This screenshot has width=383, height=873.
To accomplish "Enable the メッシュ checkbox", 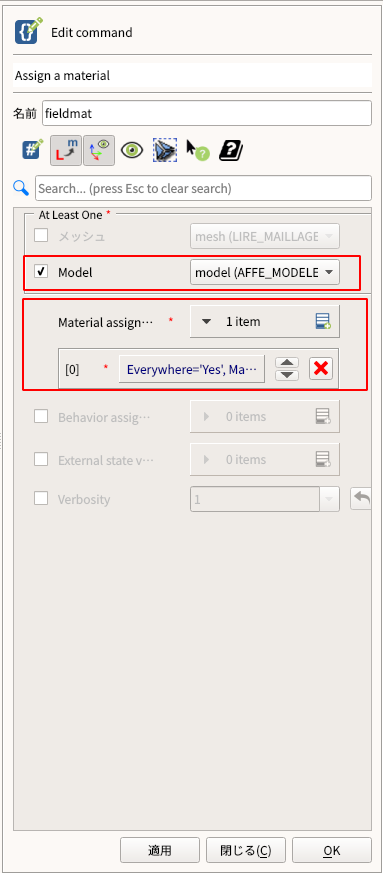I will pos(41,236).
